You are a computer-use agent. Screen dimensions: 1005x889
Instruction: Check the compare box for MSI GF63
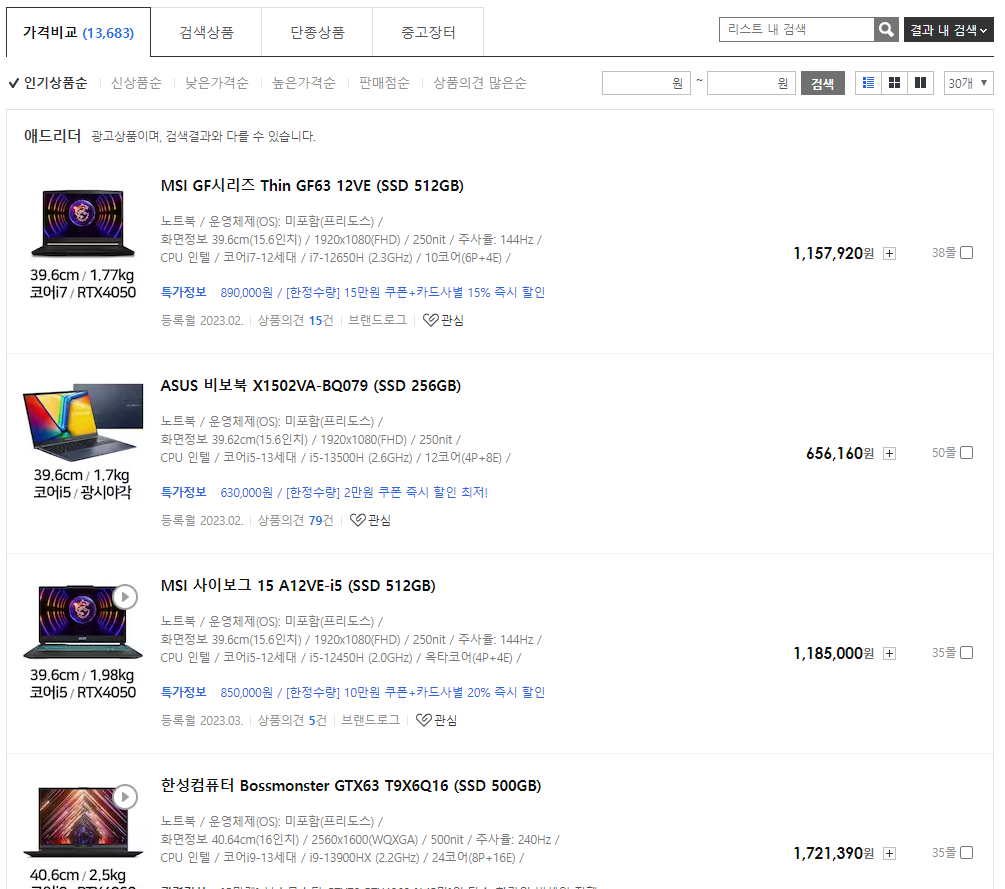click(967, 253)
